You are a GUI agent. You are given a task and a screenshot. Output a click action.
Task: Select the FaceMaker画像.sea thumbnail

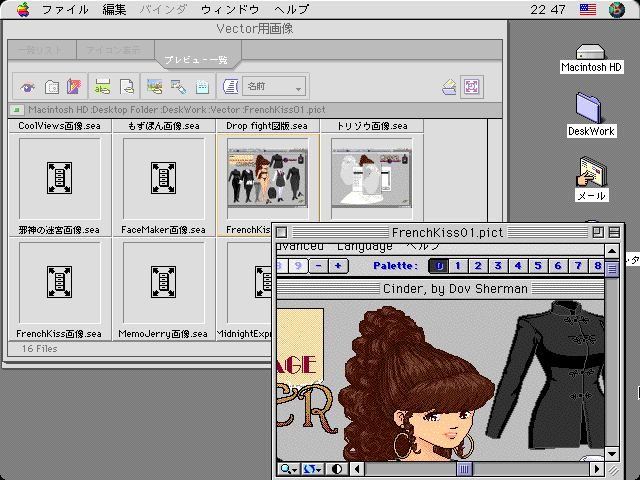coord(163,178)
